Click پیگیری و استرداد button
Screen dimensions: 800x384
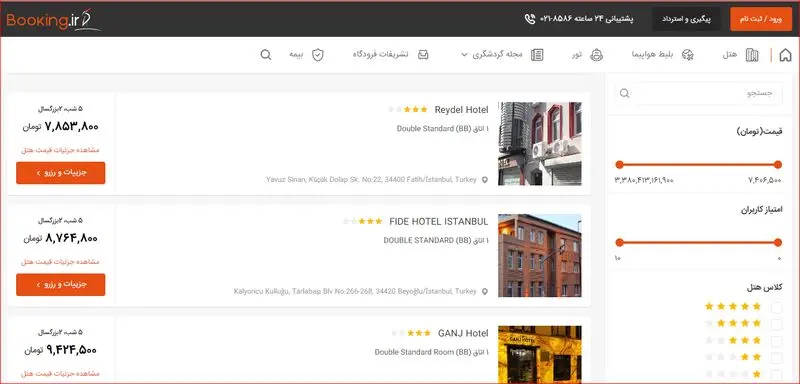point(686,19)
